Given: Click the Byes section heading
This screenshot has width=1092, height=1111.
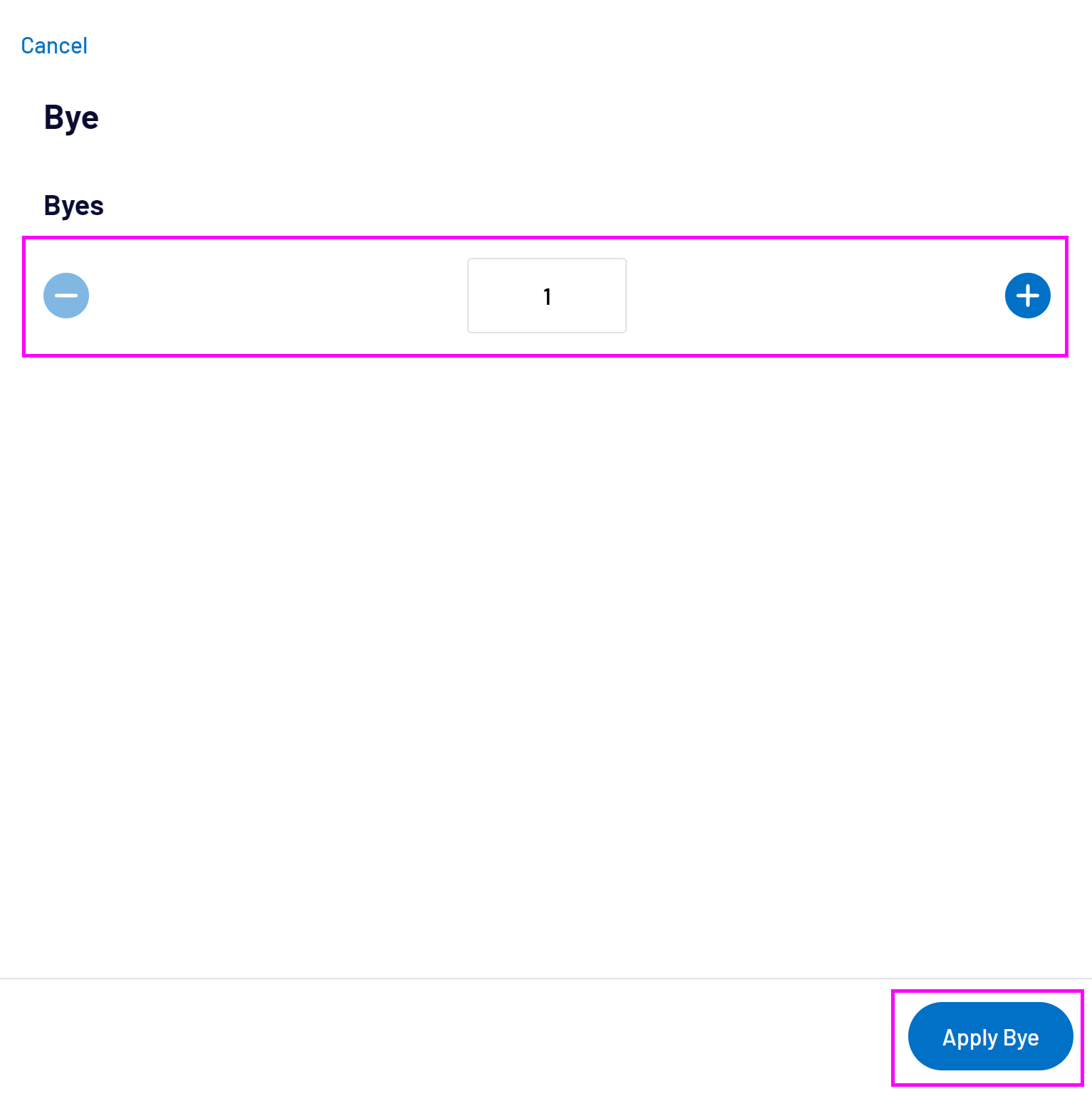Looking at the screenshot, I should (73, 205).
